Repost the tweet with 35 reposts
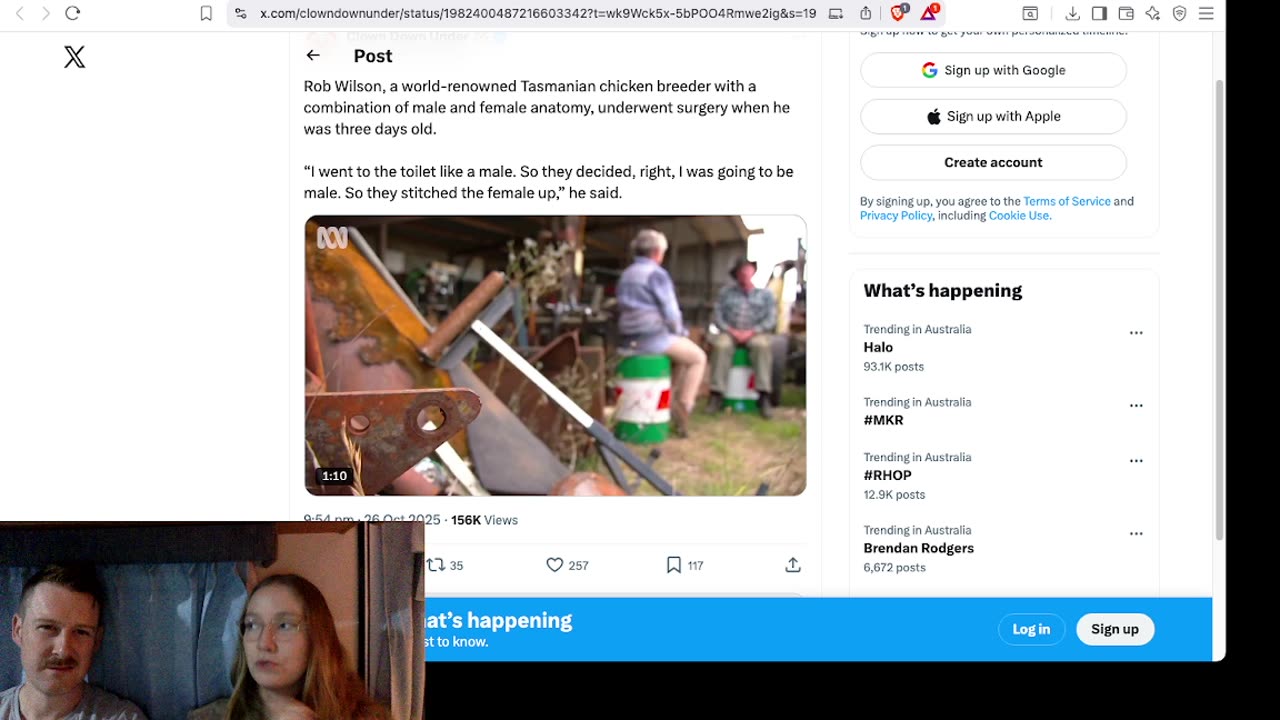This screenshot has width=1280, height=720. [445, 565]
